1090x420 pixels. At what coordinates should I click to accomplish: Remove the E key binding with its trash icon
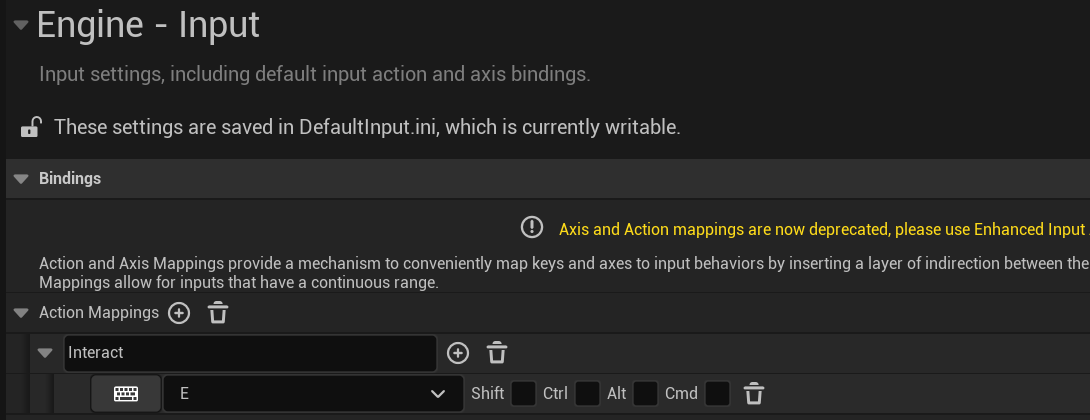(754, 394)
